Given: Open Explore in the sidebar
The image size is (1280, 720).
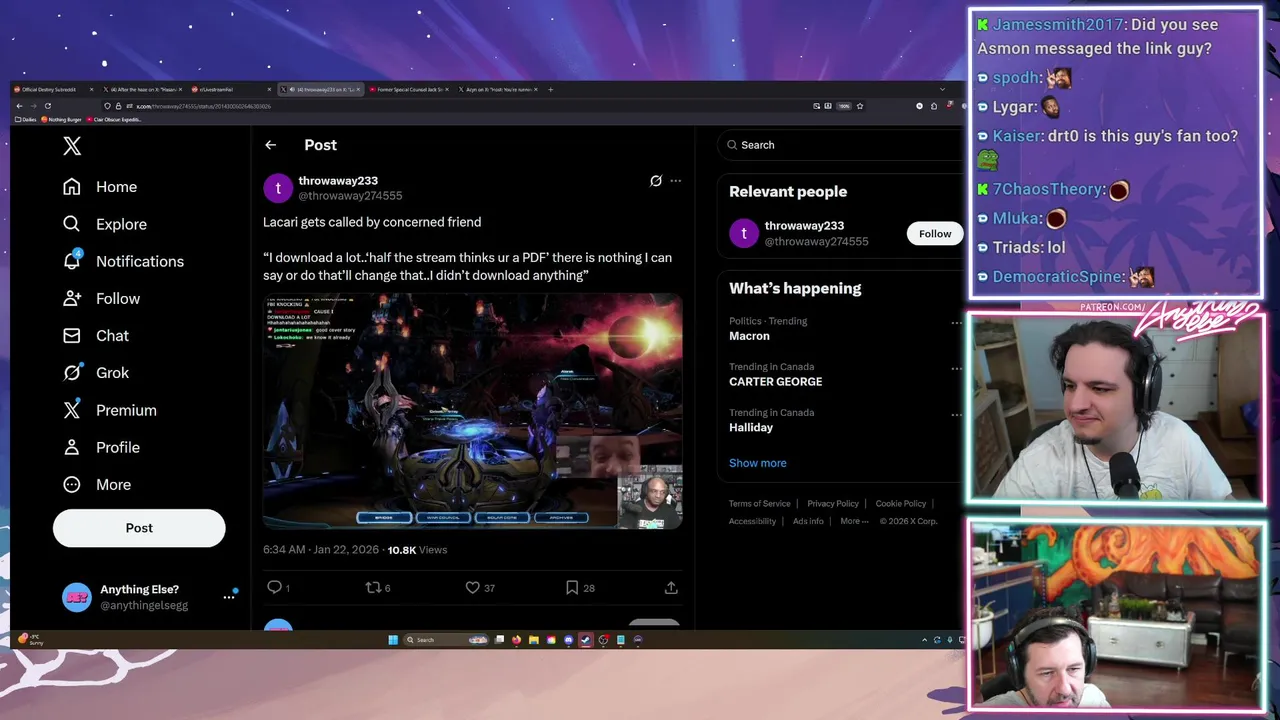Looking at the screenshot, I should [105, 224].
